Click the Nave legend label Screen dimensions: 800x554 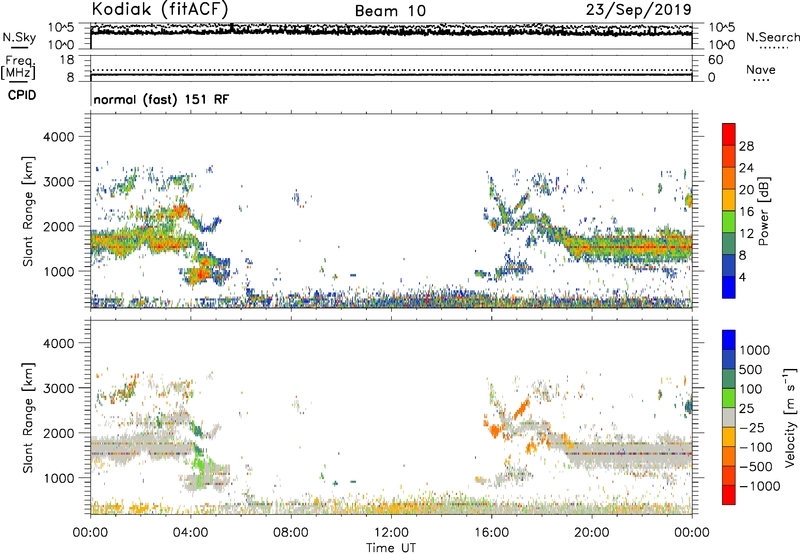(761, 70)
